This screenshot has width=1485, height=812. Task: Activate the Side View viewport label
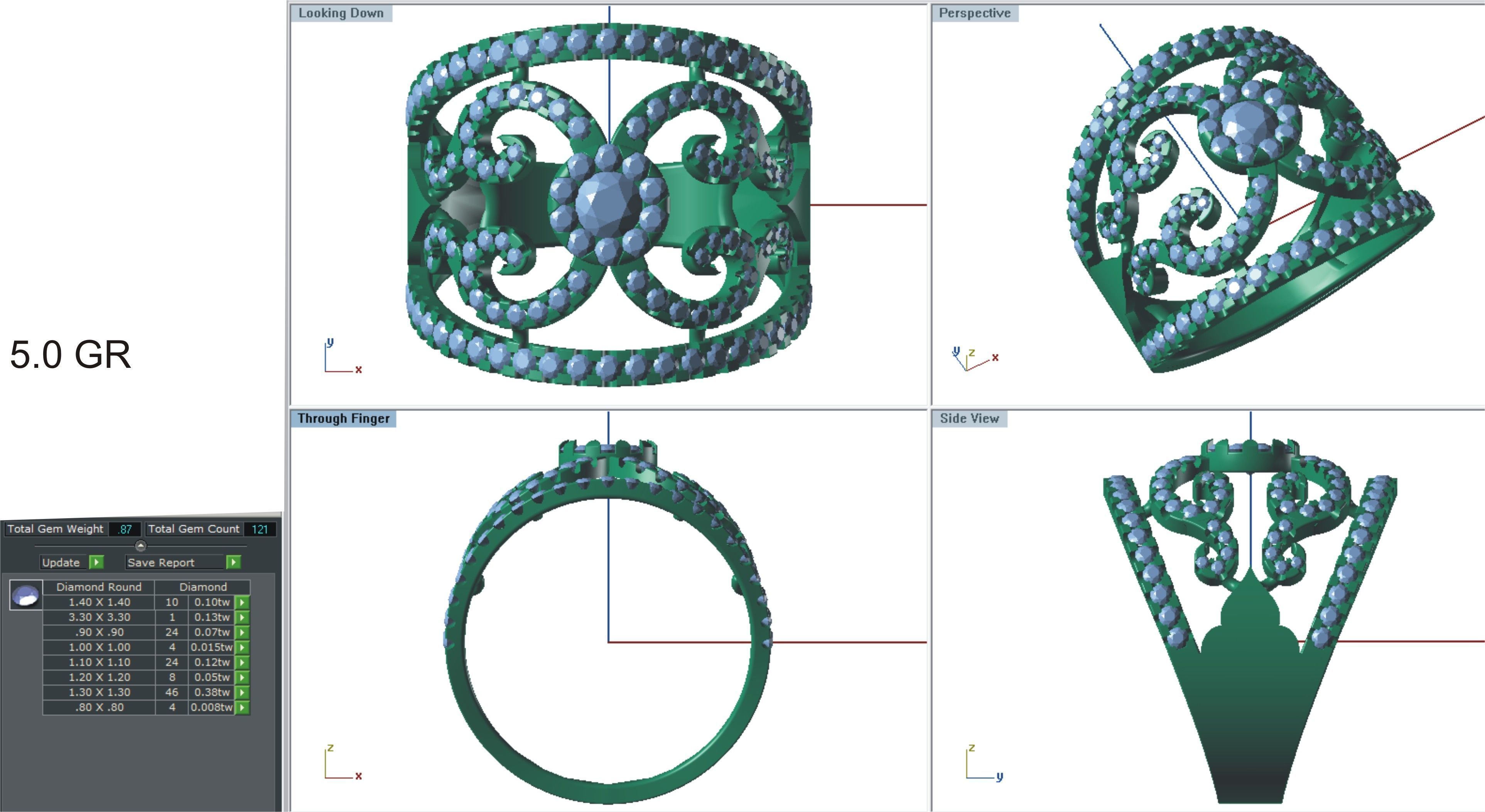[x=970, y=418]
